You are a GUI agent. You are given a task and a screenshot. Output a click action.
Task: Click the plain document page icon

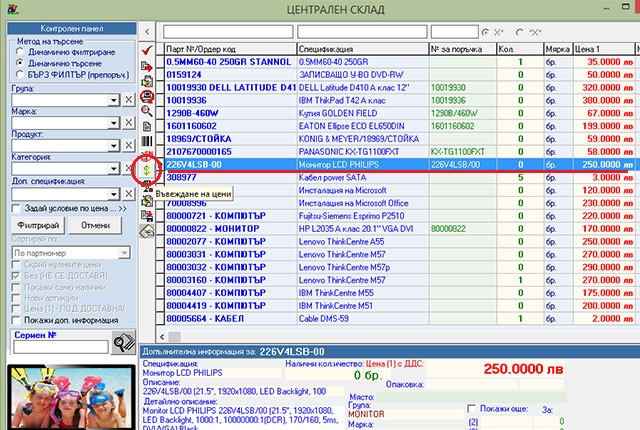(147, 126)
